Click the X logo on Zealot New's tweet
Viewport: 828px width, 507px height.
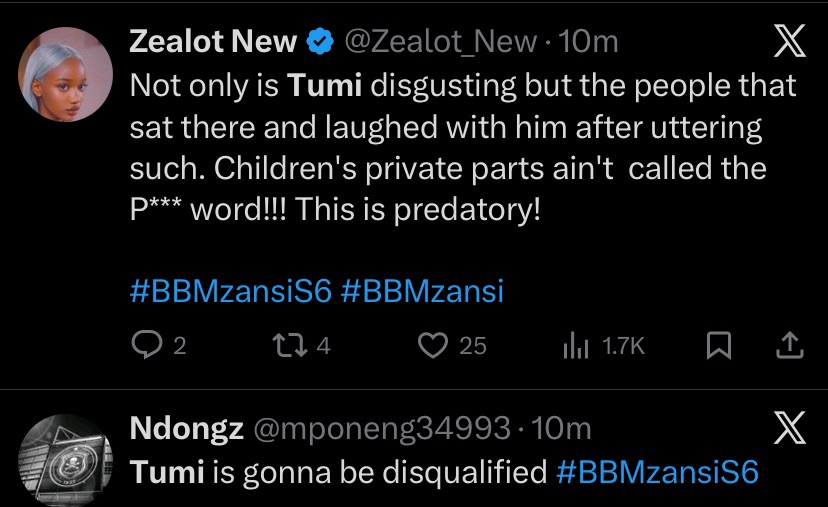[789, 42]
